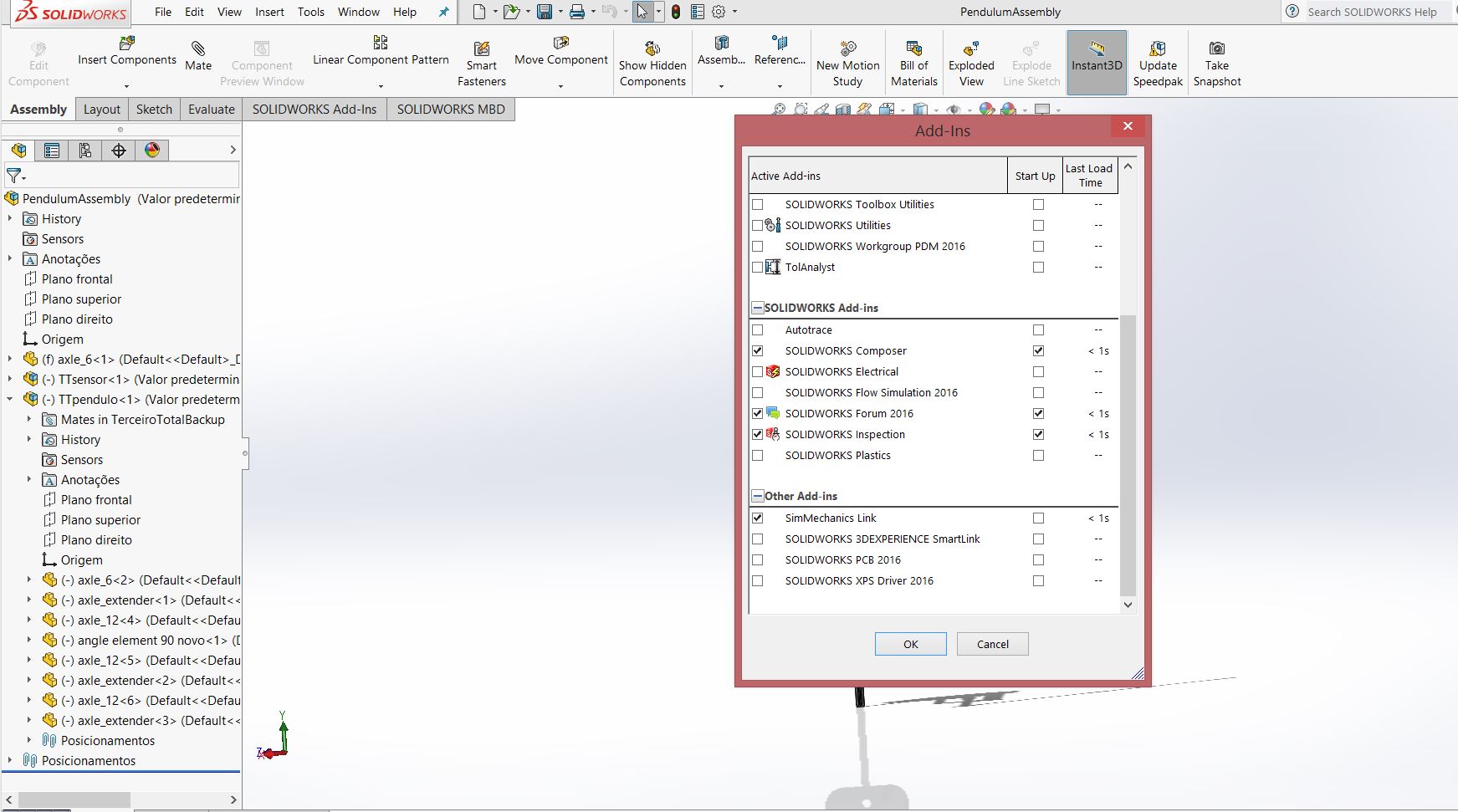This screenshot has width=1458, height=812.
Task: Expand the top-level History node
Action: tap(10, 218)
